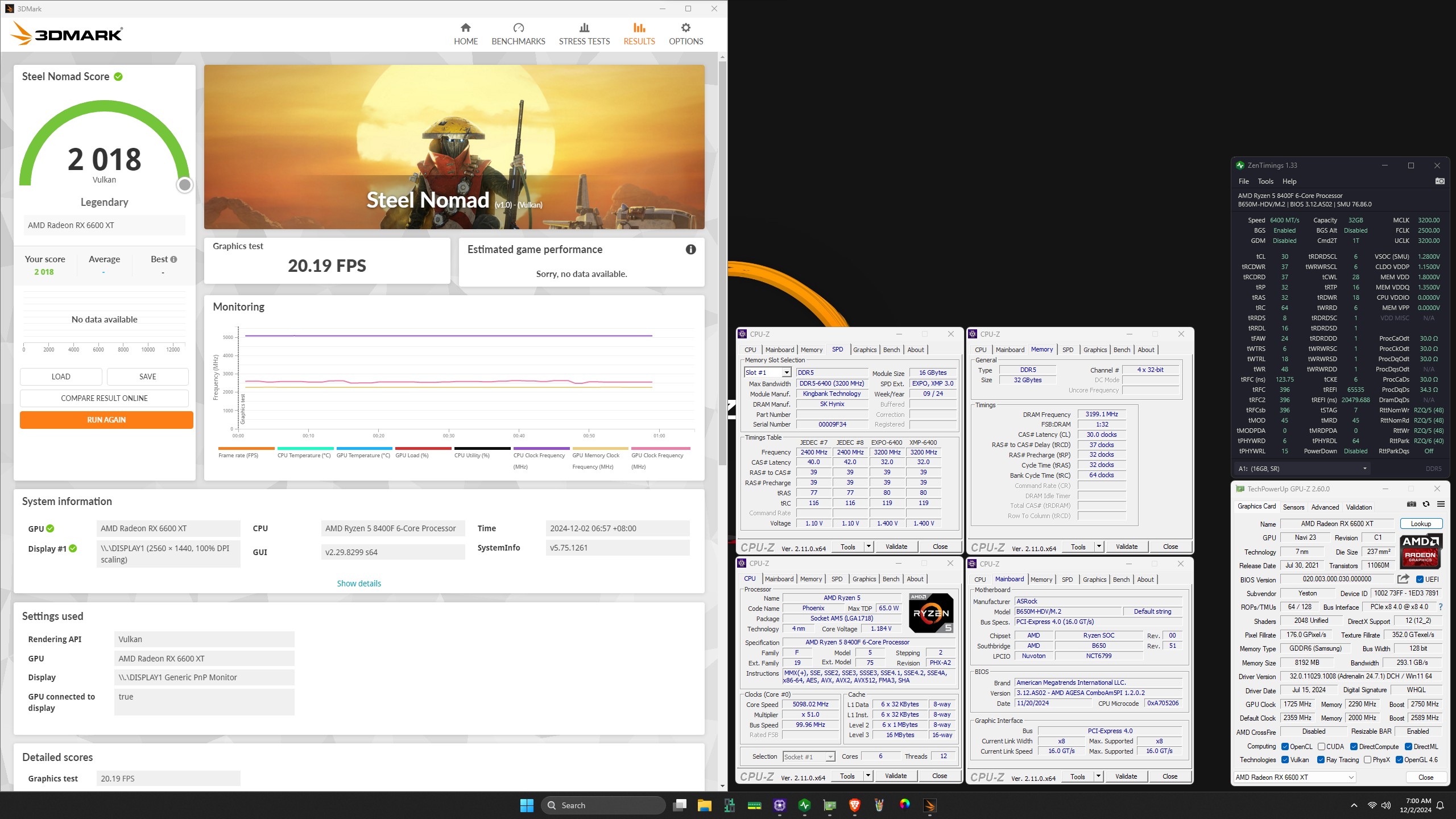Go to the 3DMark HOME page
1456x819 pixels.
[x=466, y=34]
